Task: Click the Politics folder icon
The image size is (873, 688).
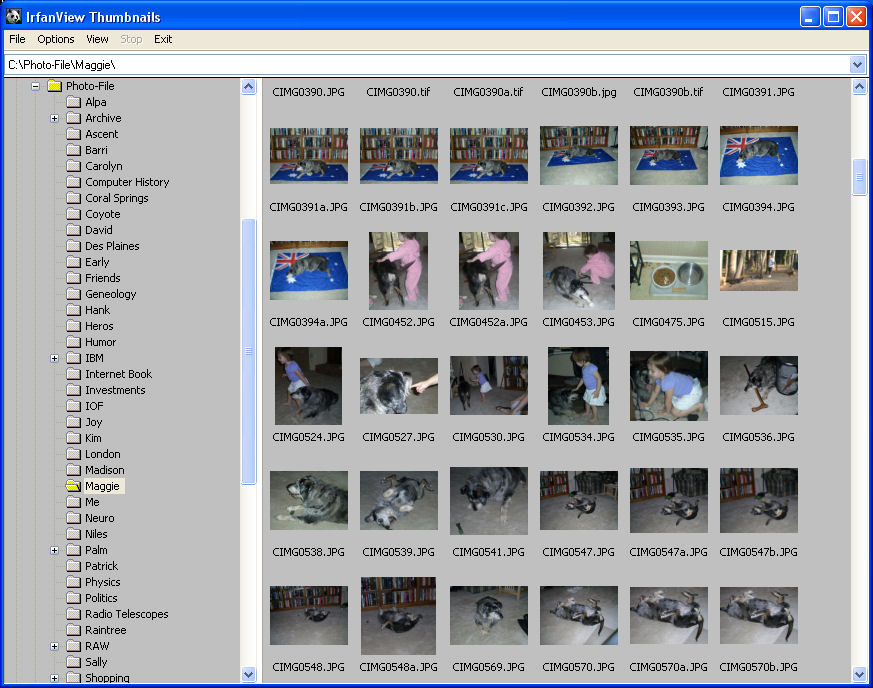Action: [73, 598]
